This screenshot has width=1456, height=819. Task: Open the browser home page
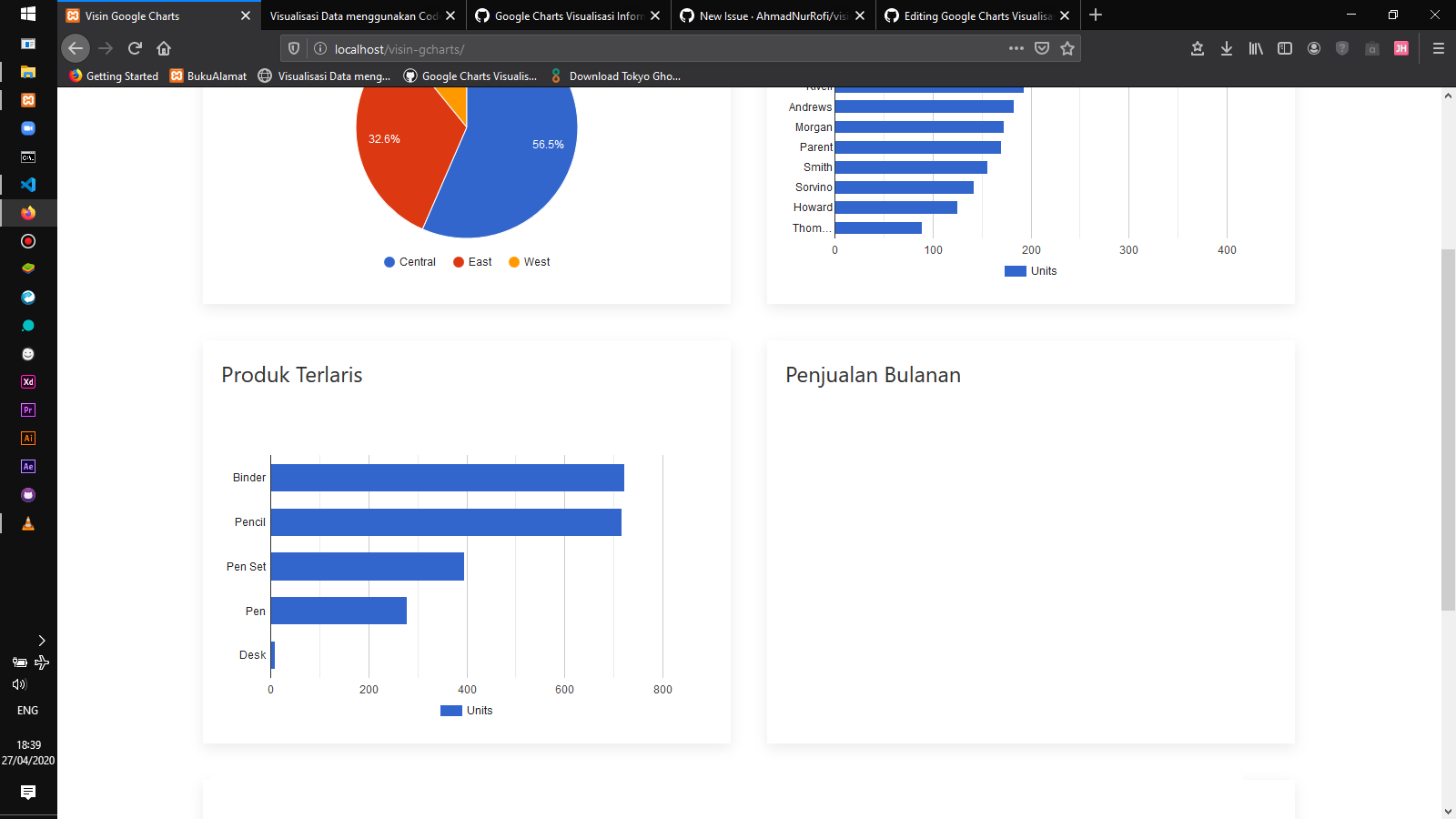point(164,48)
